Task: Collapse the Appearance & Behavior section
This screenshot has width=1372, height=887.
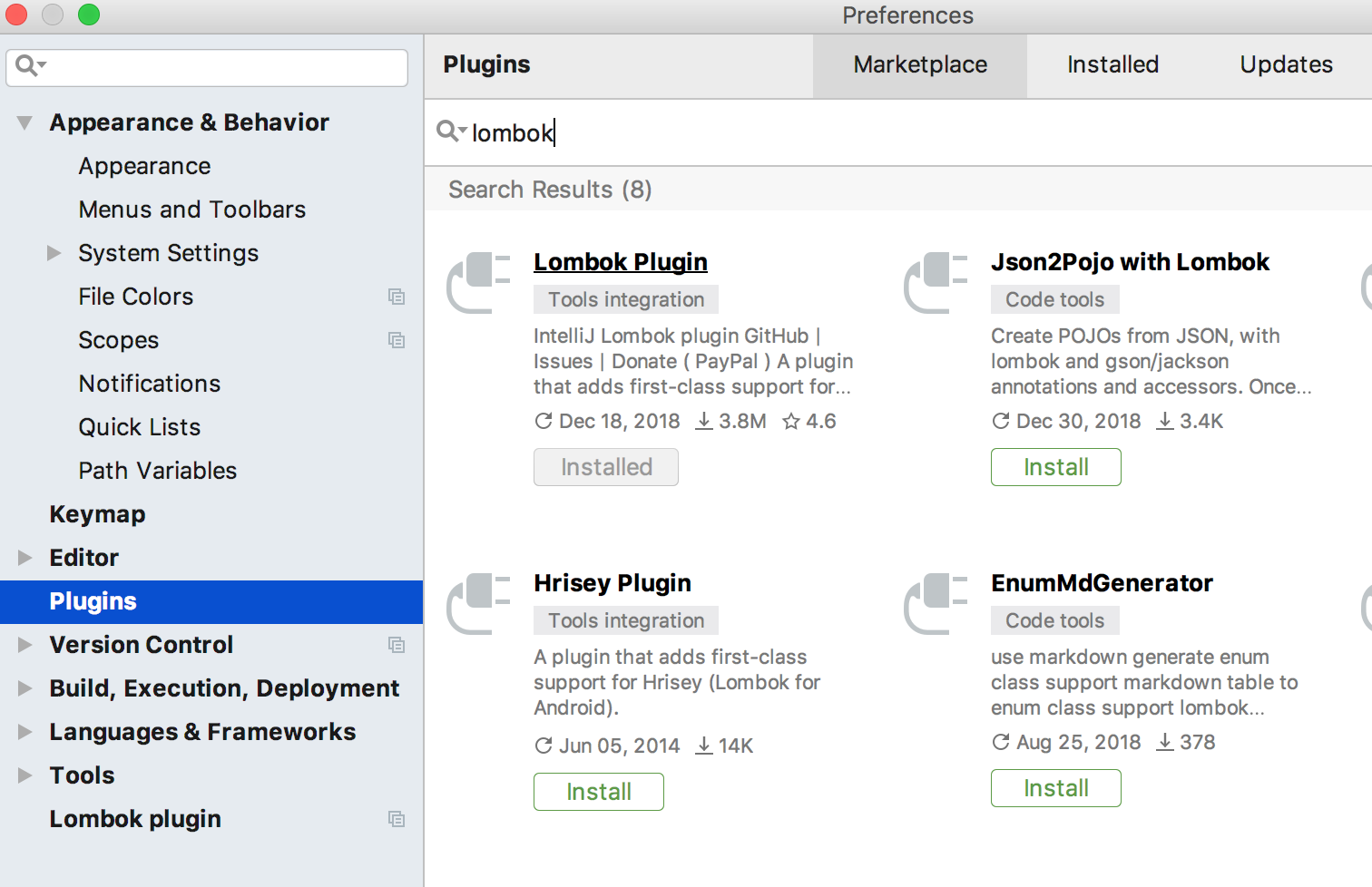Action: click(24, 122)
